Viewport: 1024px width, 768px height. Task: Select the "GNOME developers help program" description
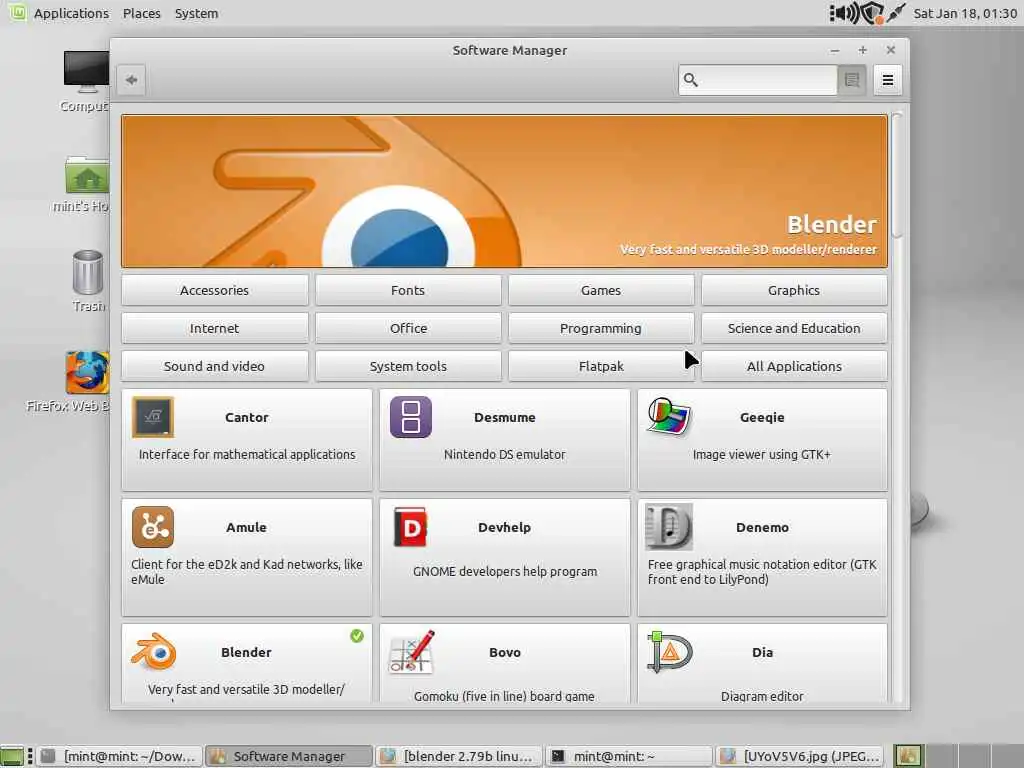505,571
